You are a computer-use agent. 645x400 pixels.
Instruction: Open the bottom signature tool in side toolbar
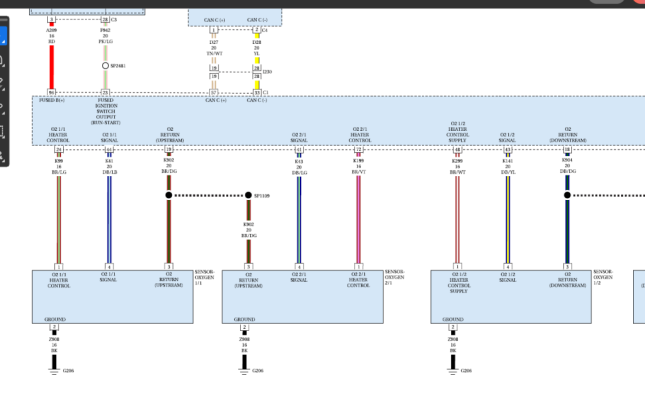2,156
